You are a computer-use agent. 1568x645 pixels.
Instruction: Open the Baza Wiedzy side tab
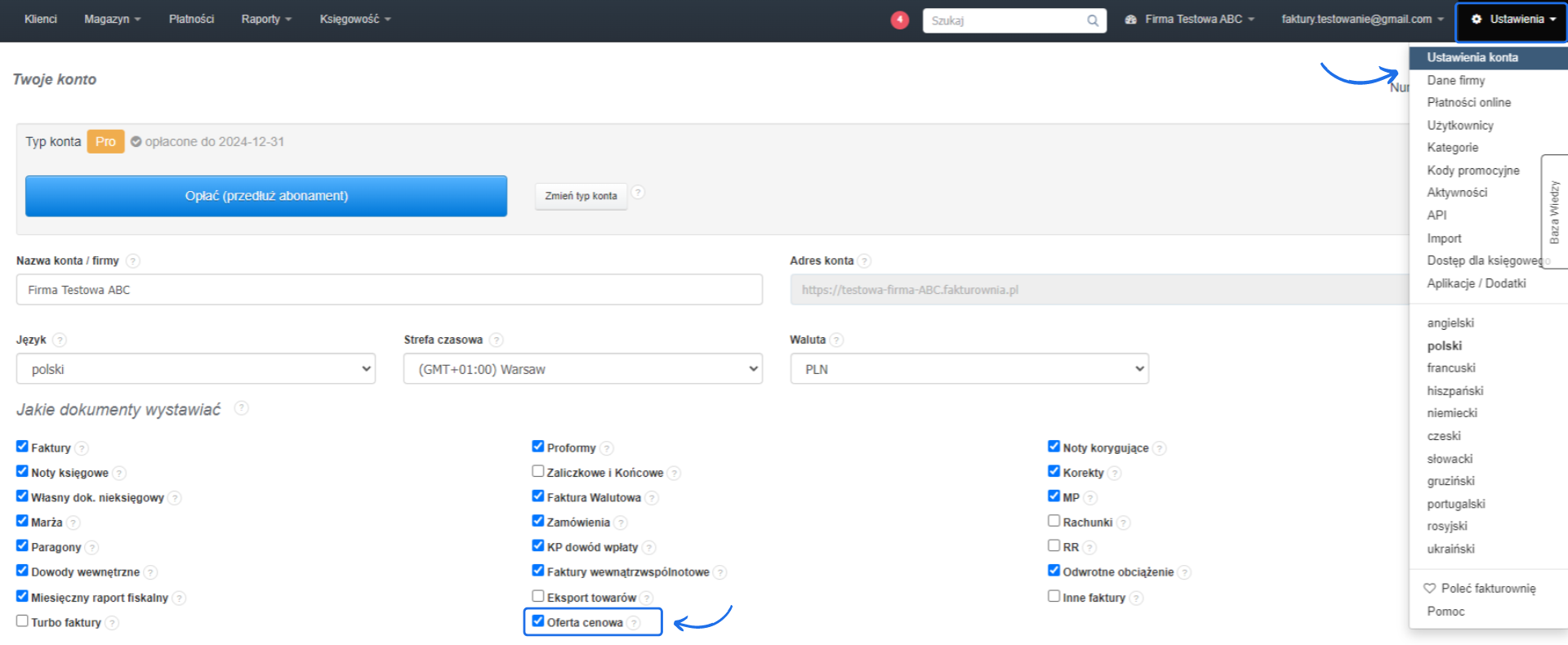[1554, 211]
